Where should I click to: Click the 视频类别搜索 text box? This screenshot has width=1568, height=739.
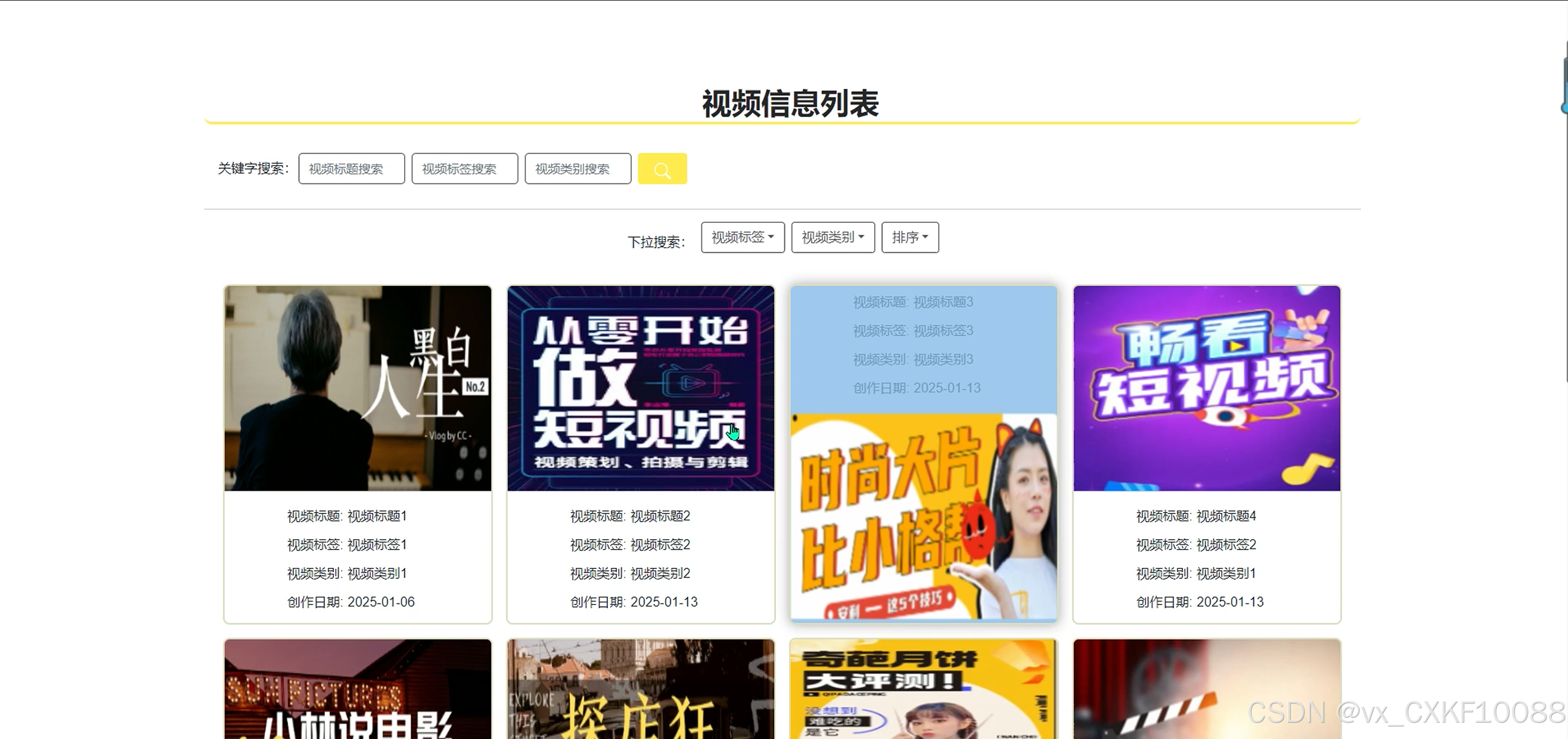point(578,169)
